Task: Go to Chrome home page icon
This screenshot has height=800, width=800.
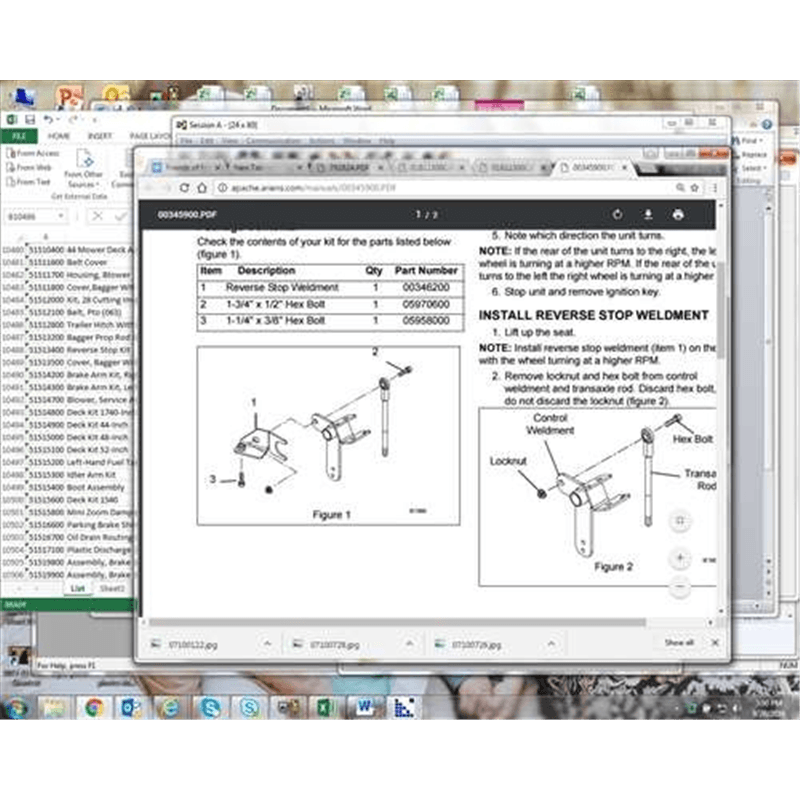Action: [x=201, y=188]
